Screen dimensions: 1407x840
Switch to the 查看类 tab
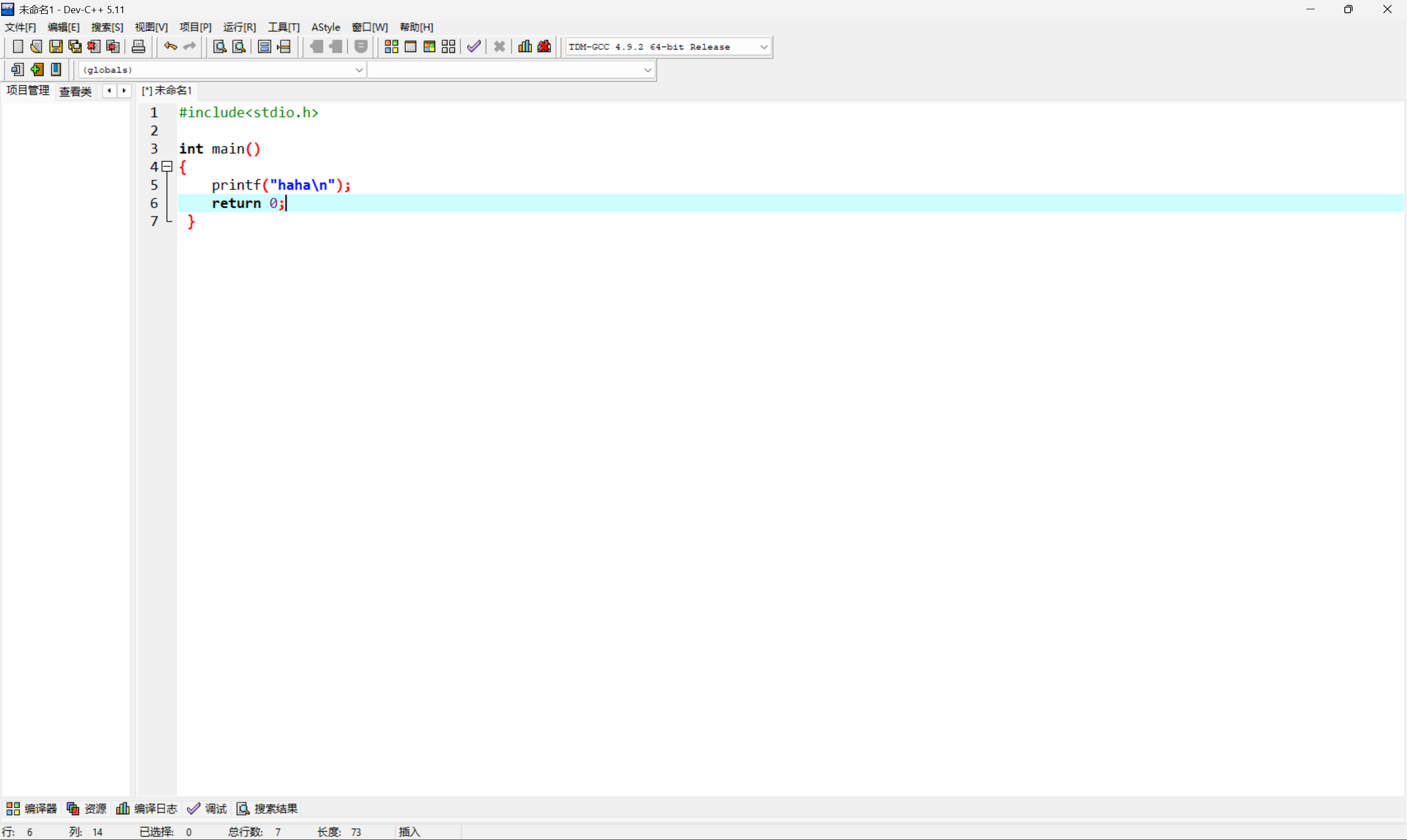click(x=75, y=91)
